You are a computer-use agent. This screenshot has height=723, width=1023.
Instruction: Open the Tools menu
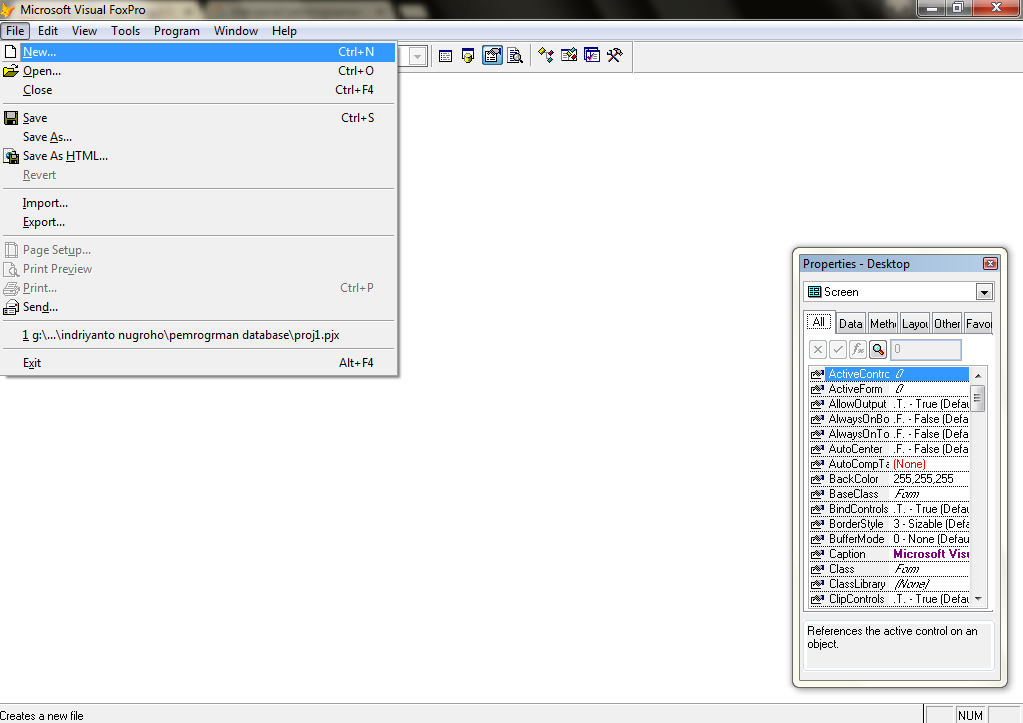point(125,31)
